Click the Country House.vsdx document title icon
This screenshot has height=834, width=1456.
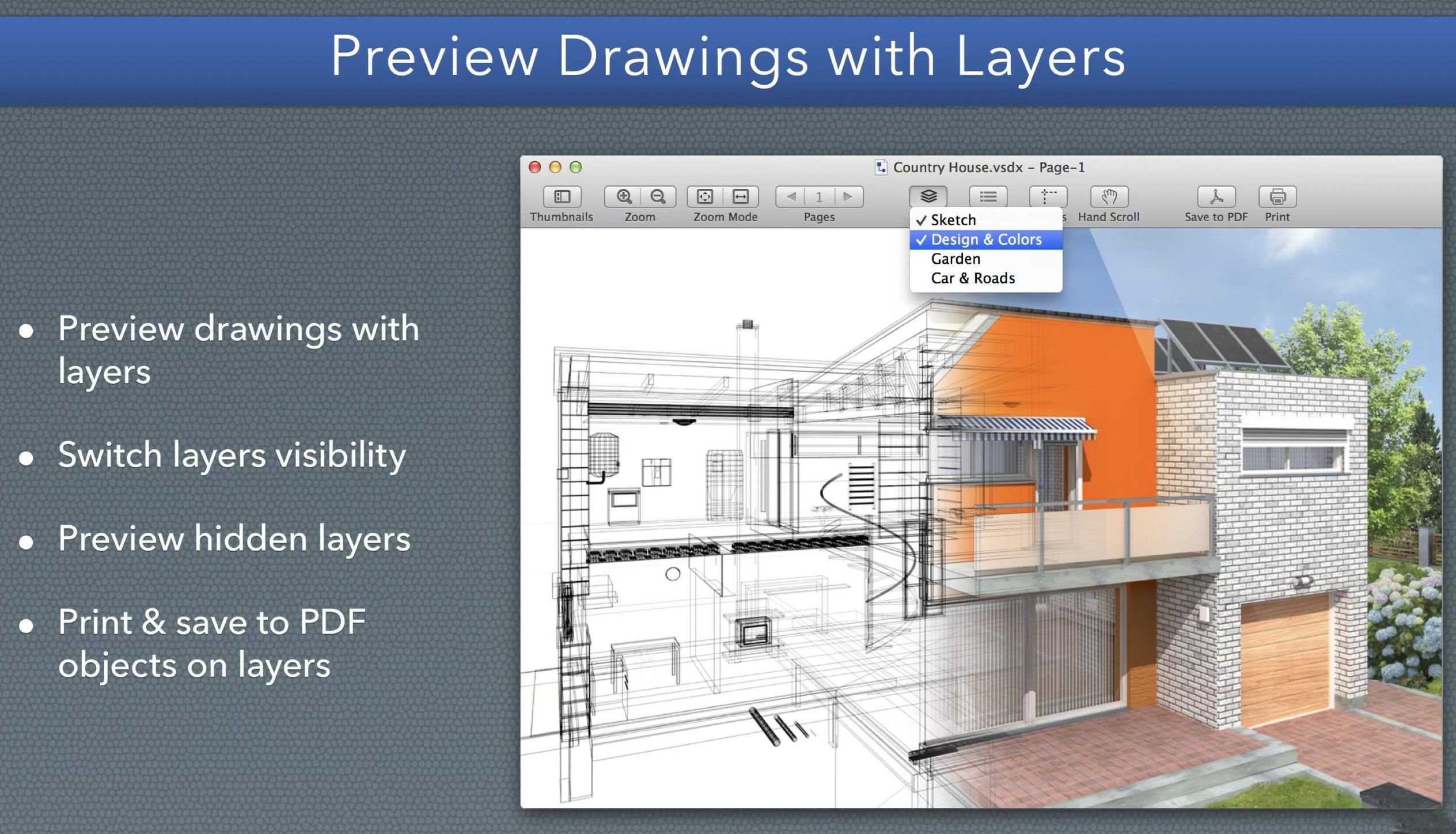[881, 167]
